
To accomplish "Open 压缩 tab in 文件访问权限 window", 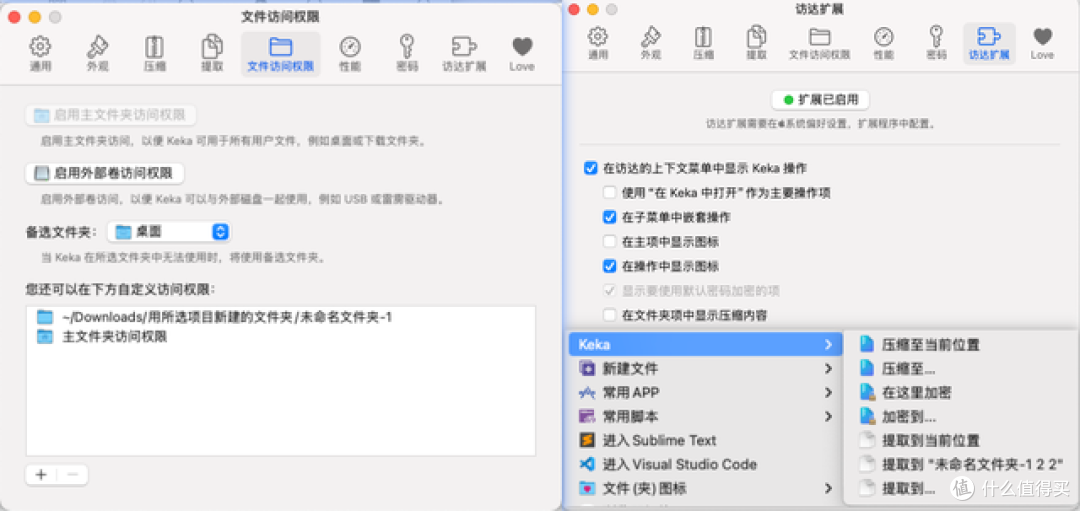I will tap(154, 54).
